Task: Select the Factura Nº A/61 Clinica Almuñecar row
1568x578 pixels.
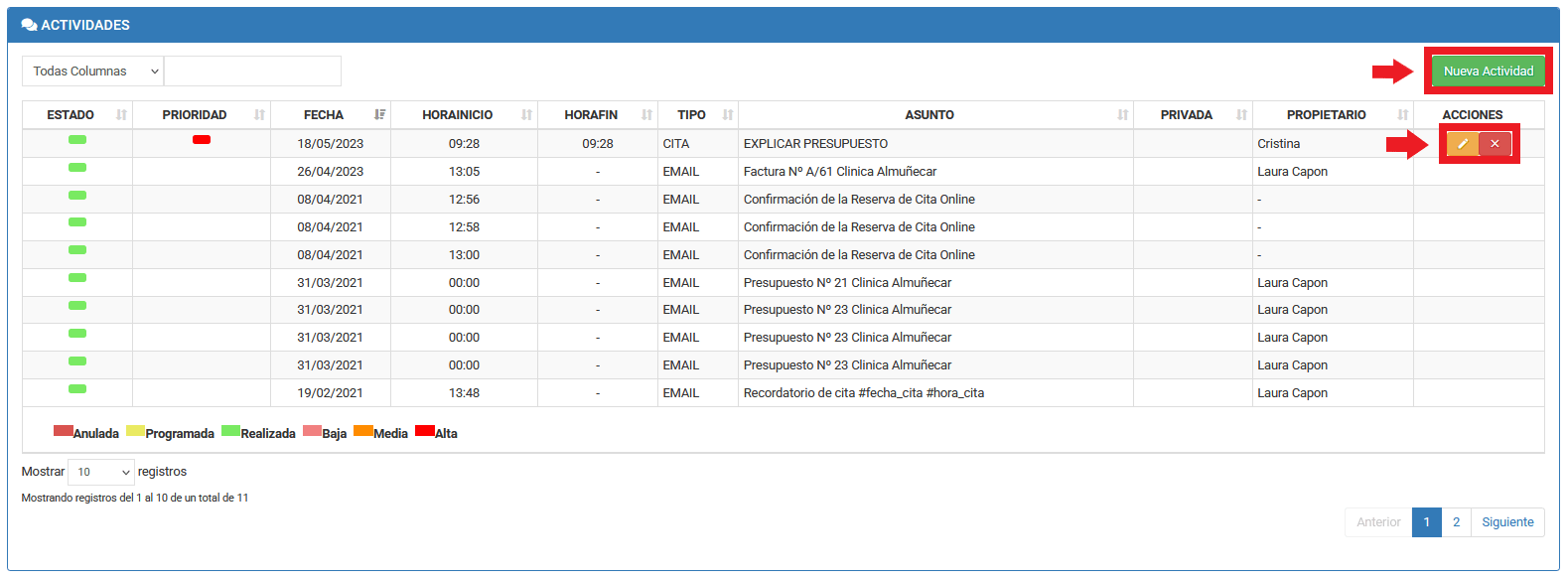Action: pos(783,172)
